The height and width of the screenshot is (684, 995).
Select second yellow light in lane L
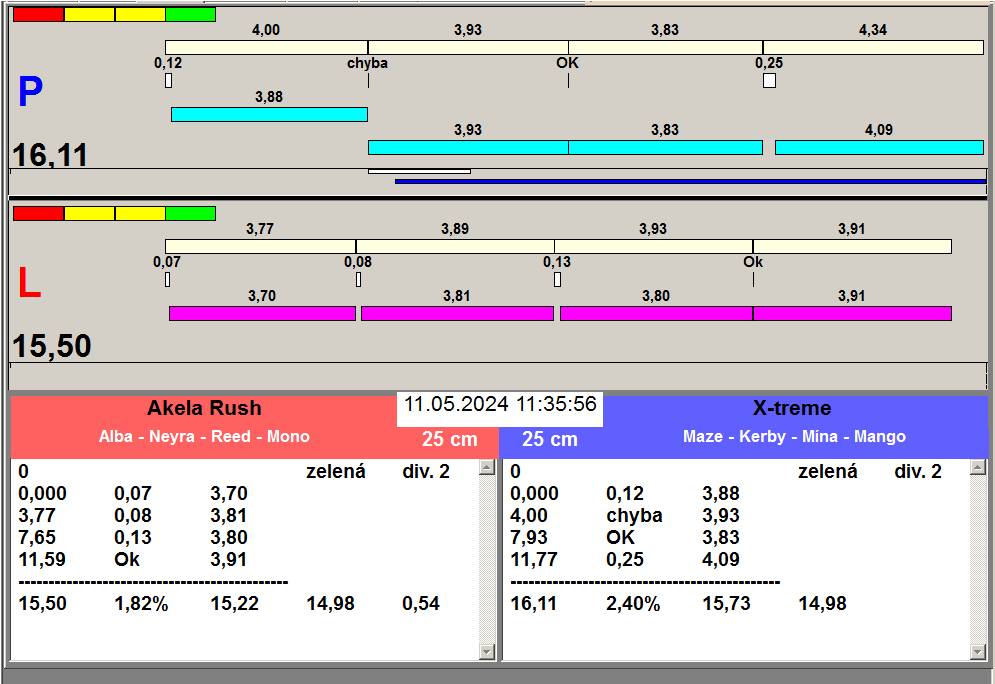pos(140,213)
